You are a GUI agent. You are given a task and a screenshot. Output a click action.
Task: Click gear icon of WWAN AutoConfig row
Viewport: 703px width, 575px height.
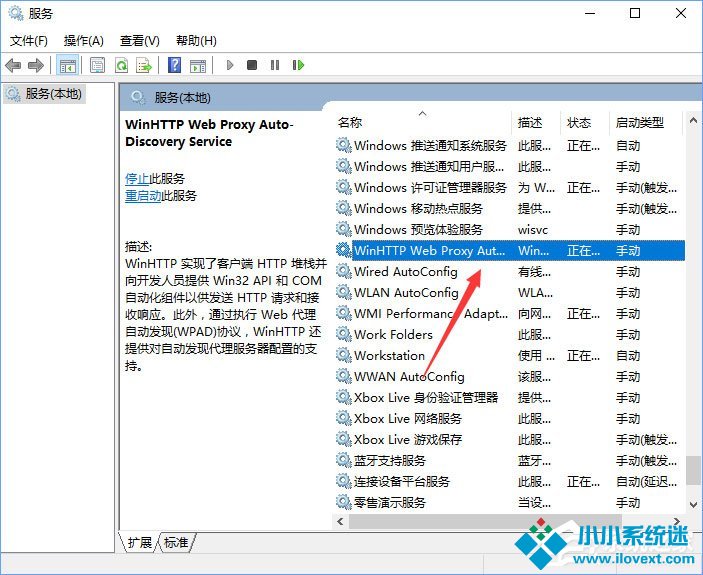pyautogui.click(x=343, y=376)
